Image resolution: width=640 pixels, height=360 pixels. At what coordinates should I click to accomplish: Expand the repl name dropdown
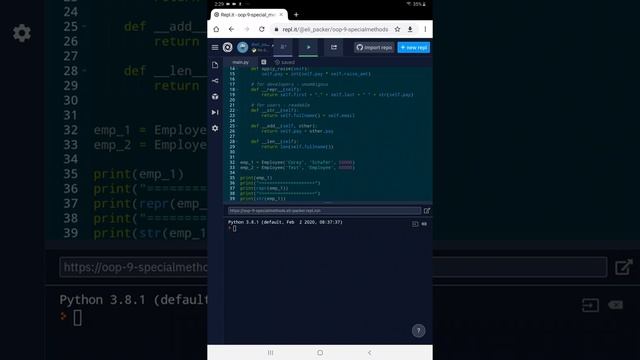tap(273, 45)
